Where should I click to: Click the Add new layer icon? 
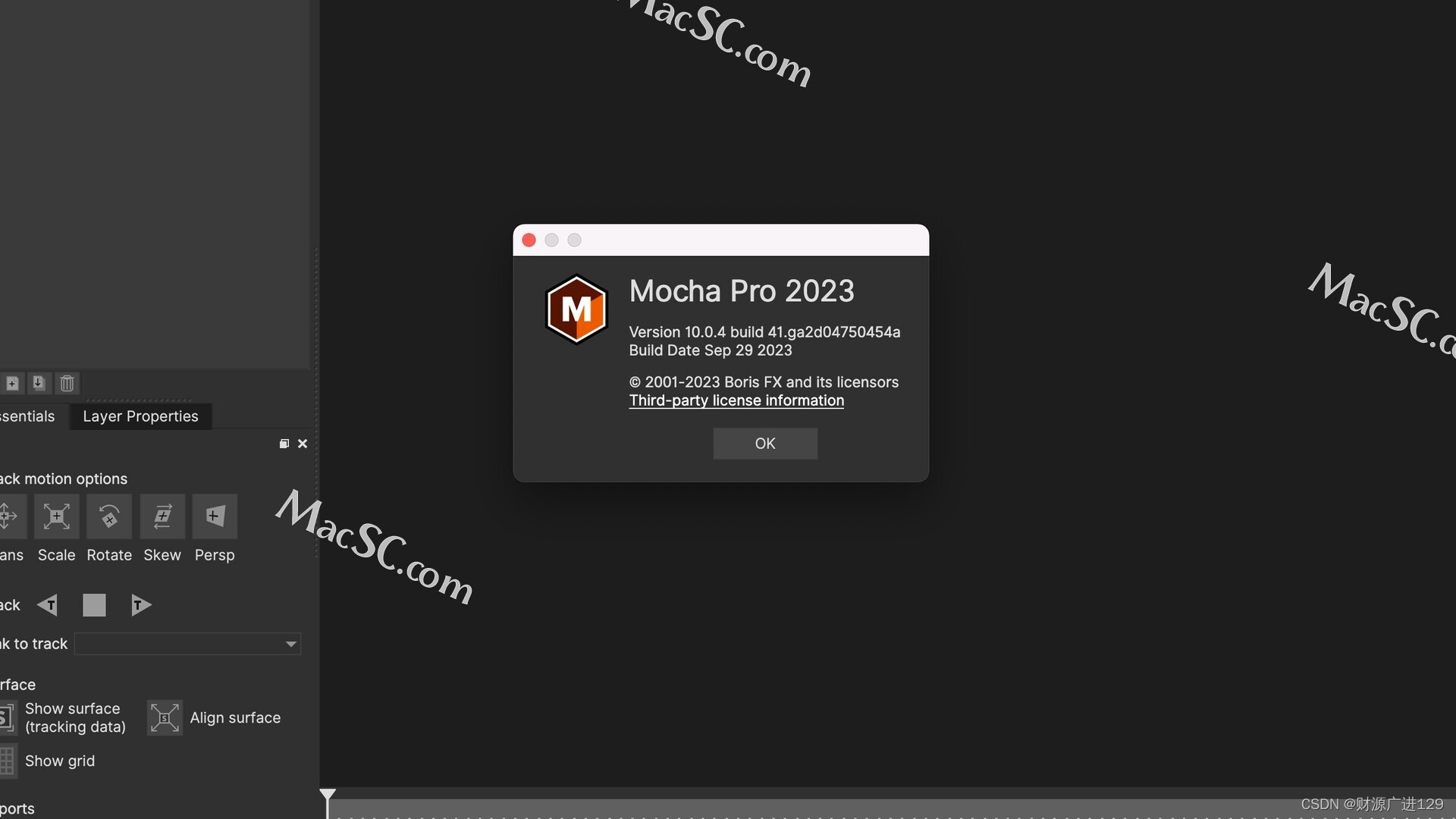10,381
